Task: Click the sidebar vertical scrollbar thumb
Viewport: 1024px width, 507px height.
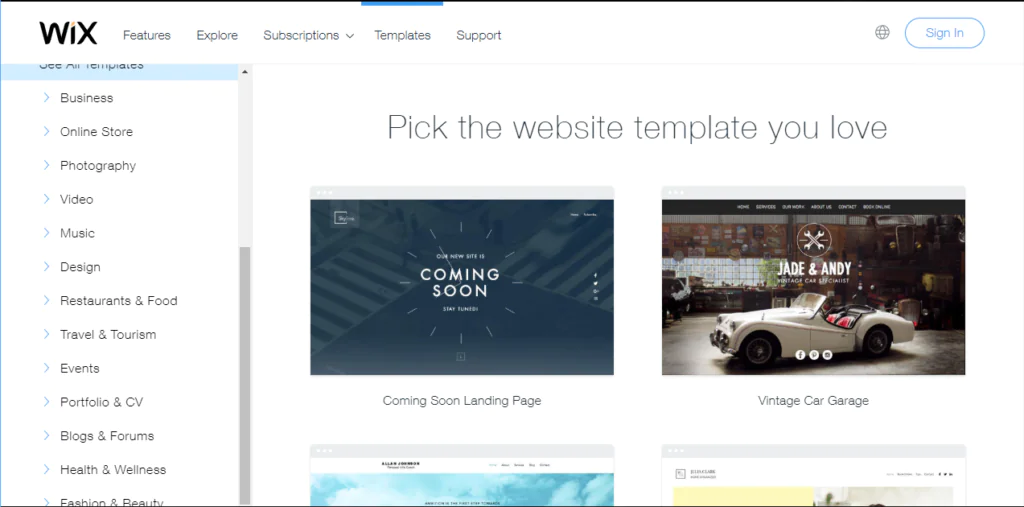Action: point(245,374)
